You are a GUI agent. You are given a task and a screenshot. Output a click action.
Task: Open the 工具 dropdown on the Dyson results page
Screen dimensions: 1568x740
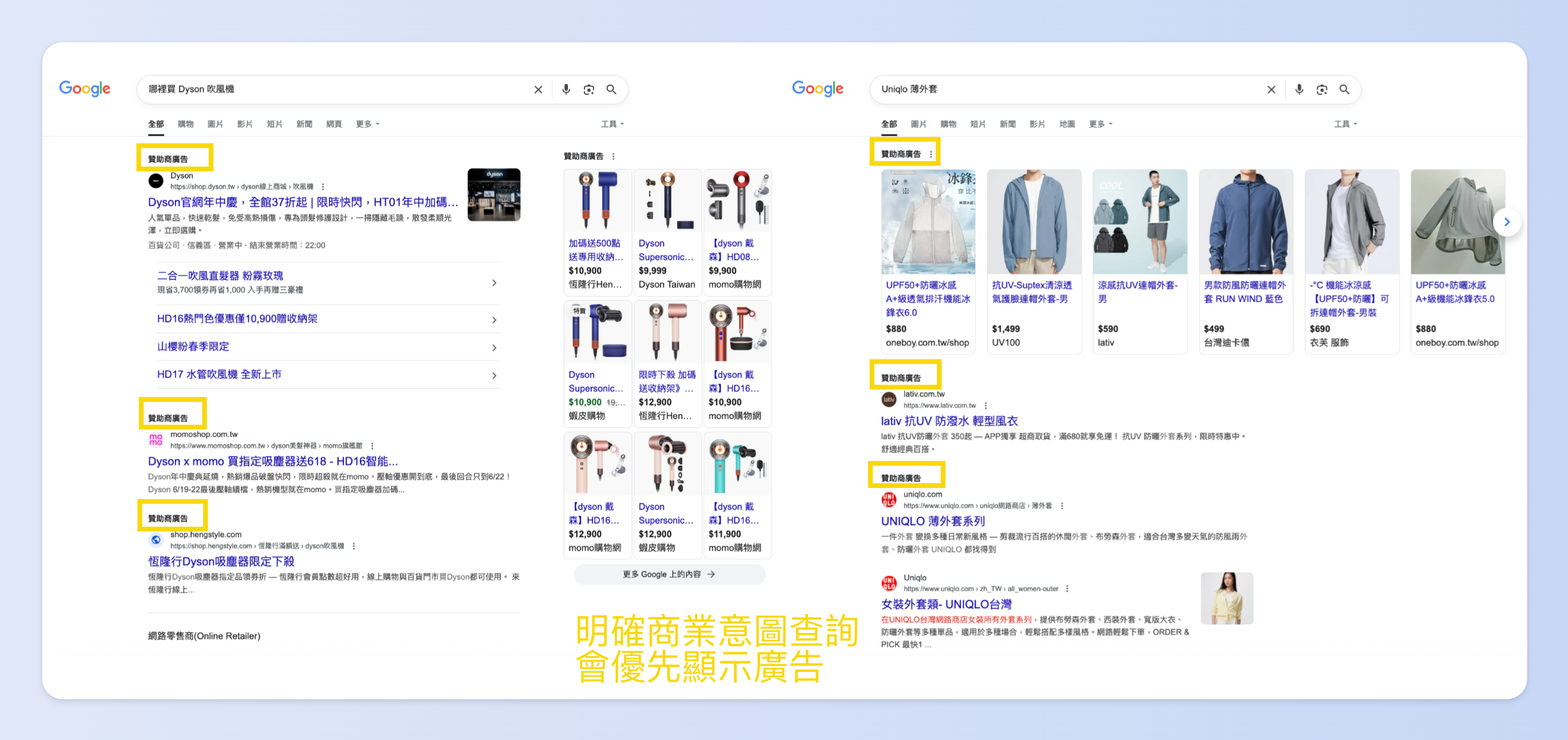pyautogui.click(x=613, y=124)
